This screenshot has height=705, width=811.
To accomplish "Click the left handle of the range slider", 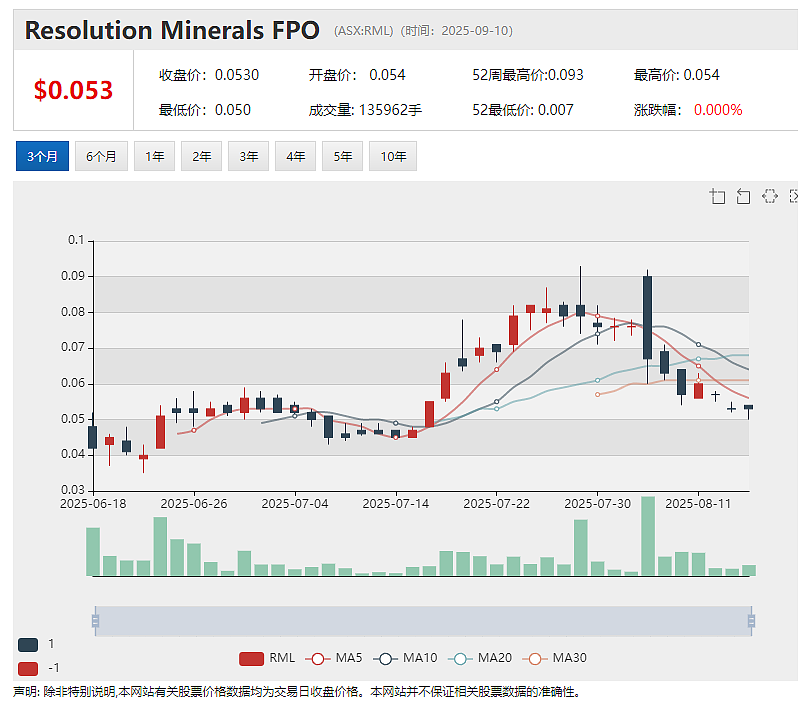I will point(95,621).
